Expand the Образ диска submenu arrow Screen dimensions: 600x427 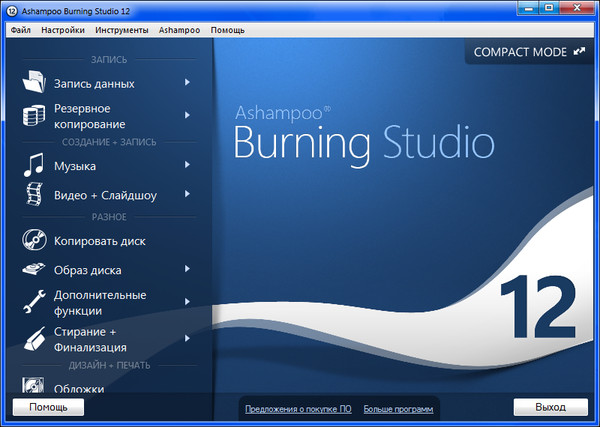pyautogui.click(x=187, y=269)
